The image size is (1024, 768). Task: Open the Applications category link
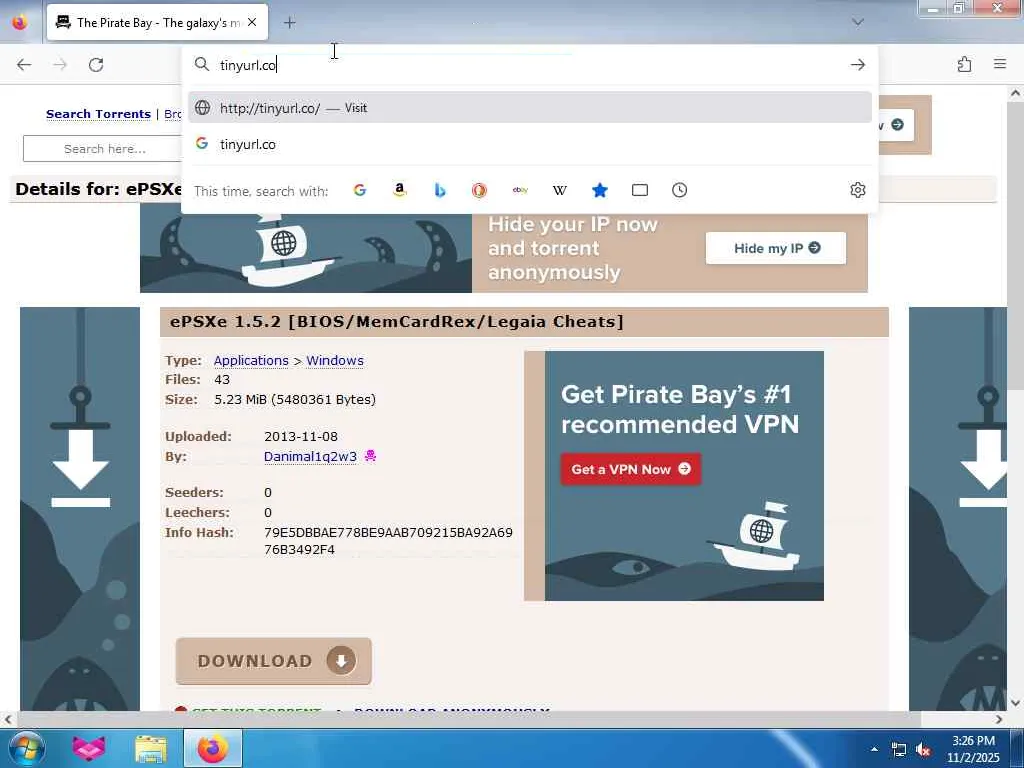251,360
